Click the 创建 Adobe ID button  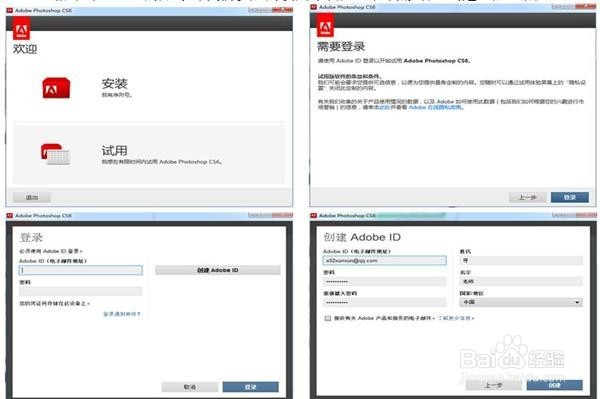[218, 270]
